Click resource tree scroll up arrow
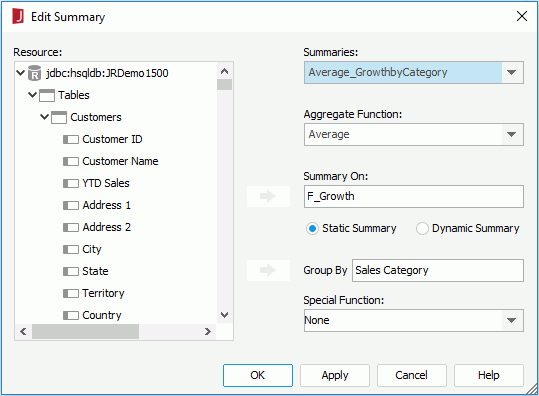 click(224, 71)
